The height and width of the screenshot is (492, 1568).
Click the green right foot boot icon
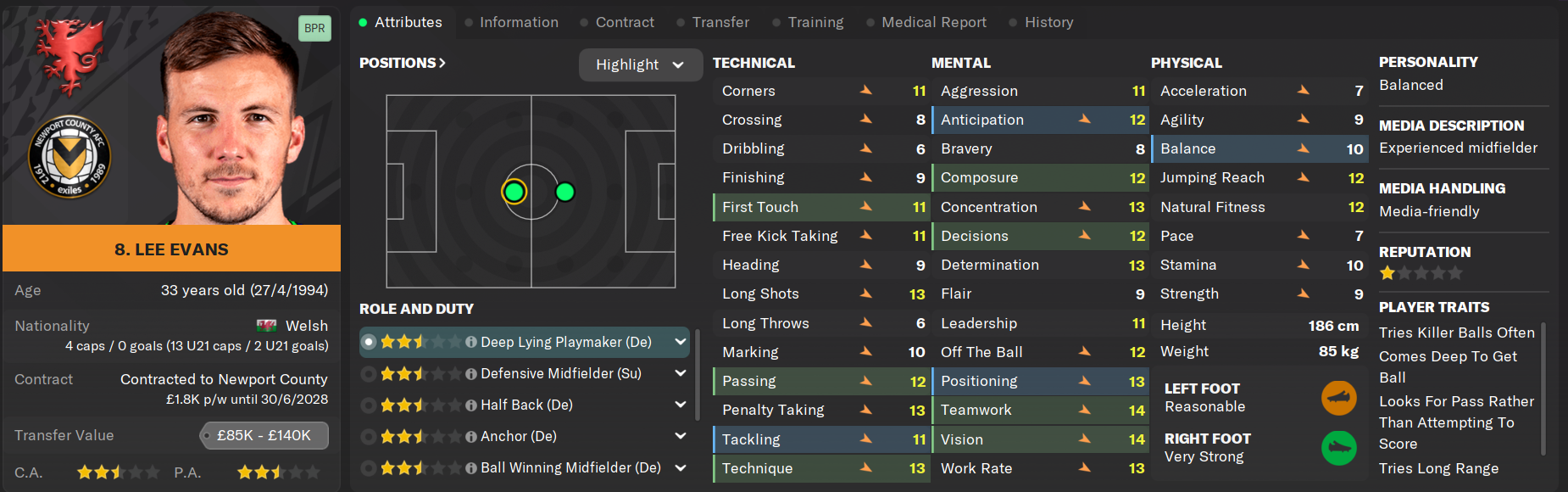coord(1339,448)
